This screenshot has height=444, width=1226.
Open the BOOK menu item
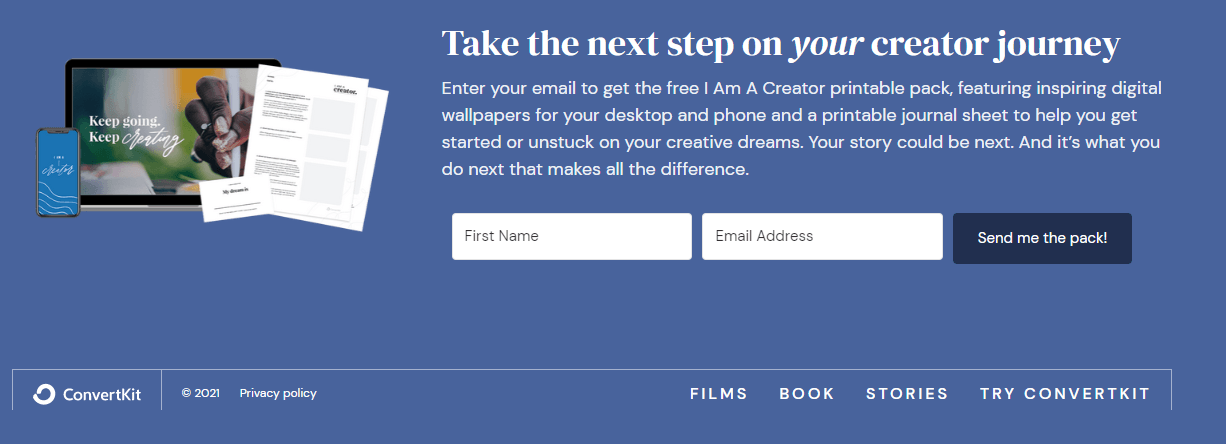pyautogui.click(x=807, y=394)
